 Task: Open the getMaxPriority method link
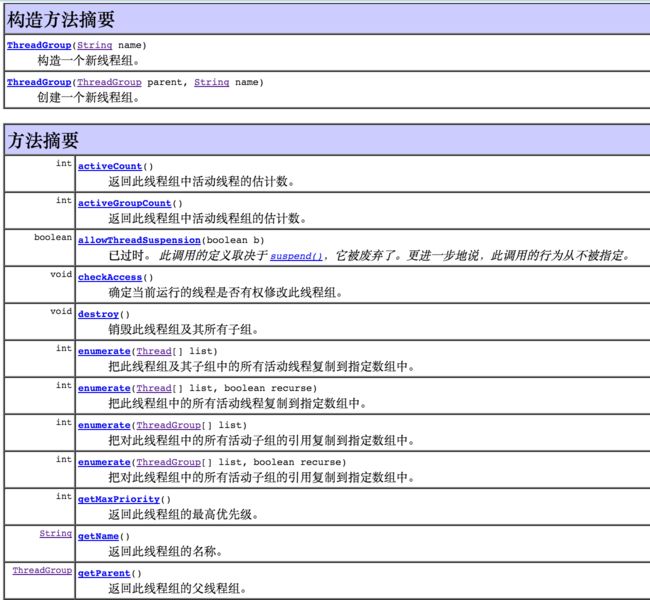119,499
